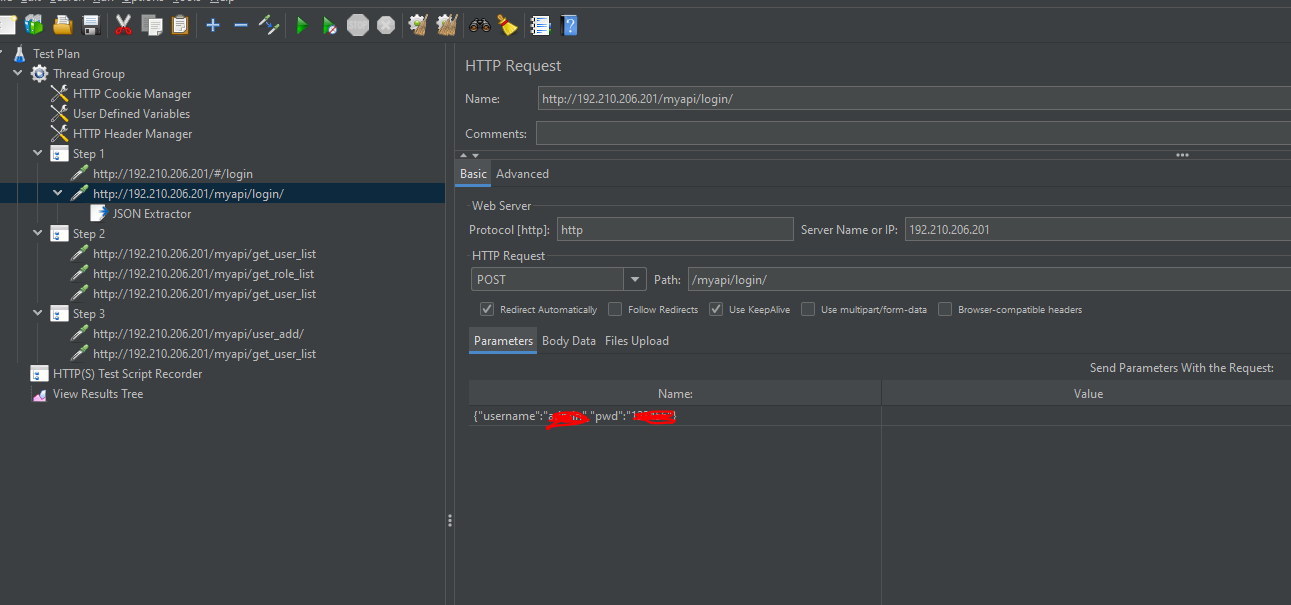Switch to the Basic tab
The width and height of the screenshot is (1291, 605).
[x=473, y=174]
